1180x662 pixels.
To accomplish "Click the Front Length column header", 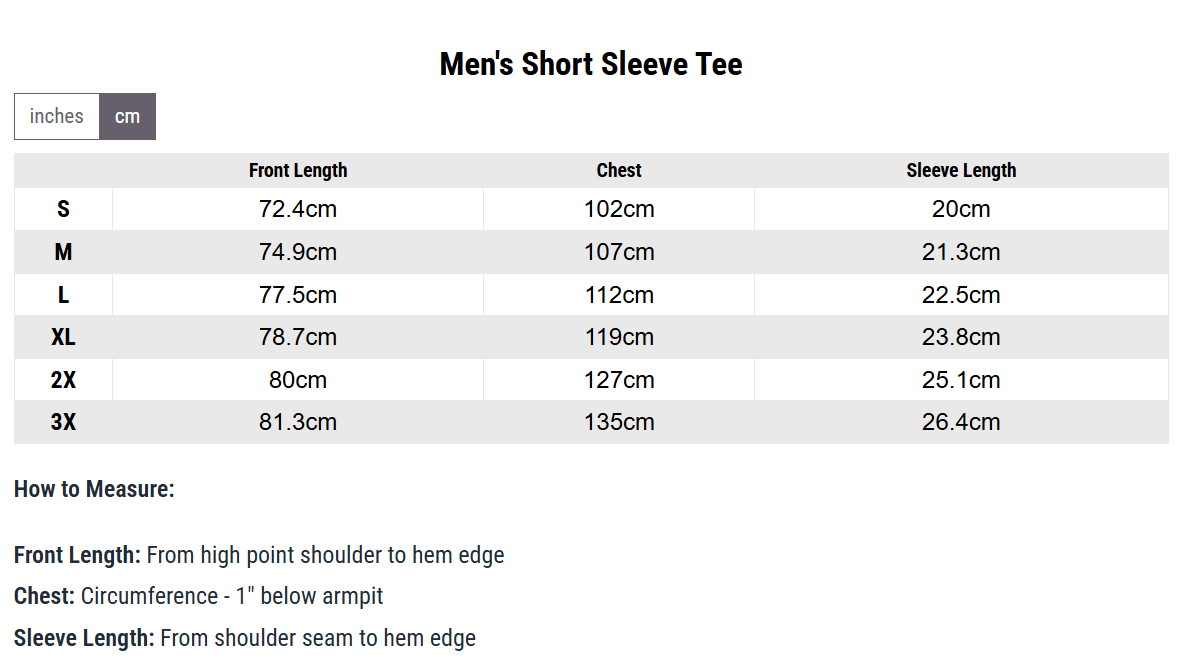I will (x=298, y=171).
